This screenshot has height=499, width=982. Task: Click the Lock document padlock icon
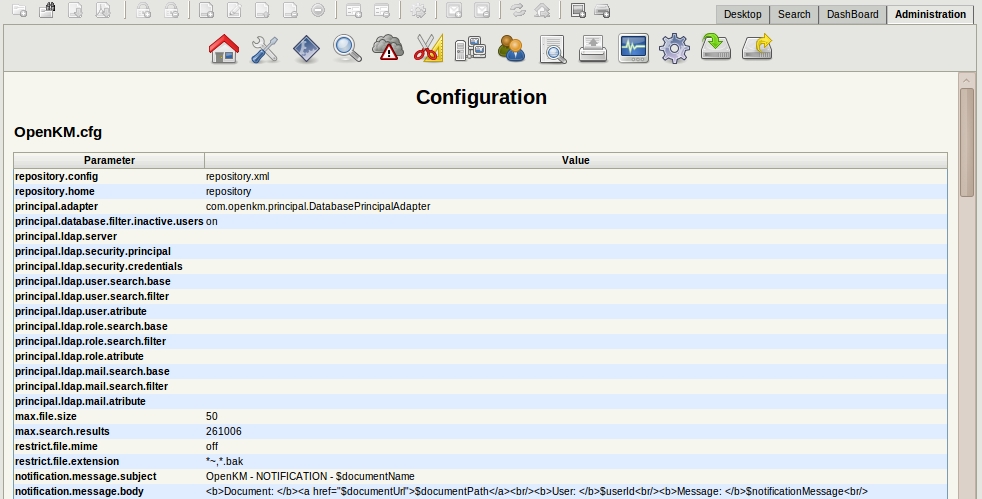[x=143, y=10]
